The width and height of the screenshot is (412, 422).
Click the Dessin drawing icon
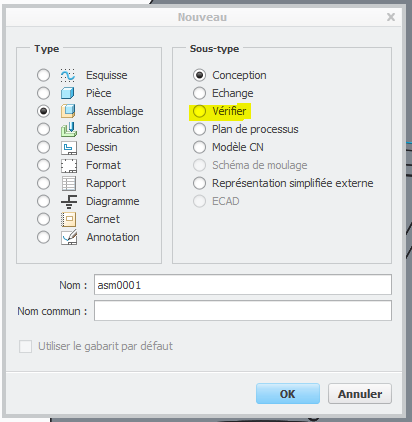tap(69, 147)
